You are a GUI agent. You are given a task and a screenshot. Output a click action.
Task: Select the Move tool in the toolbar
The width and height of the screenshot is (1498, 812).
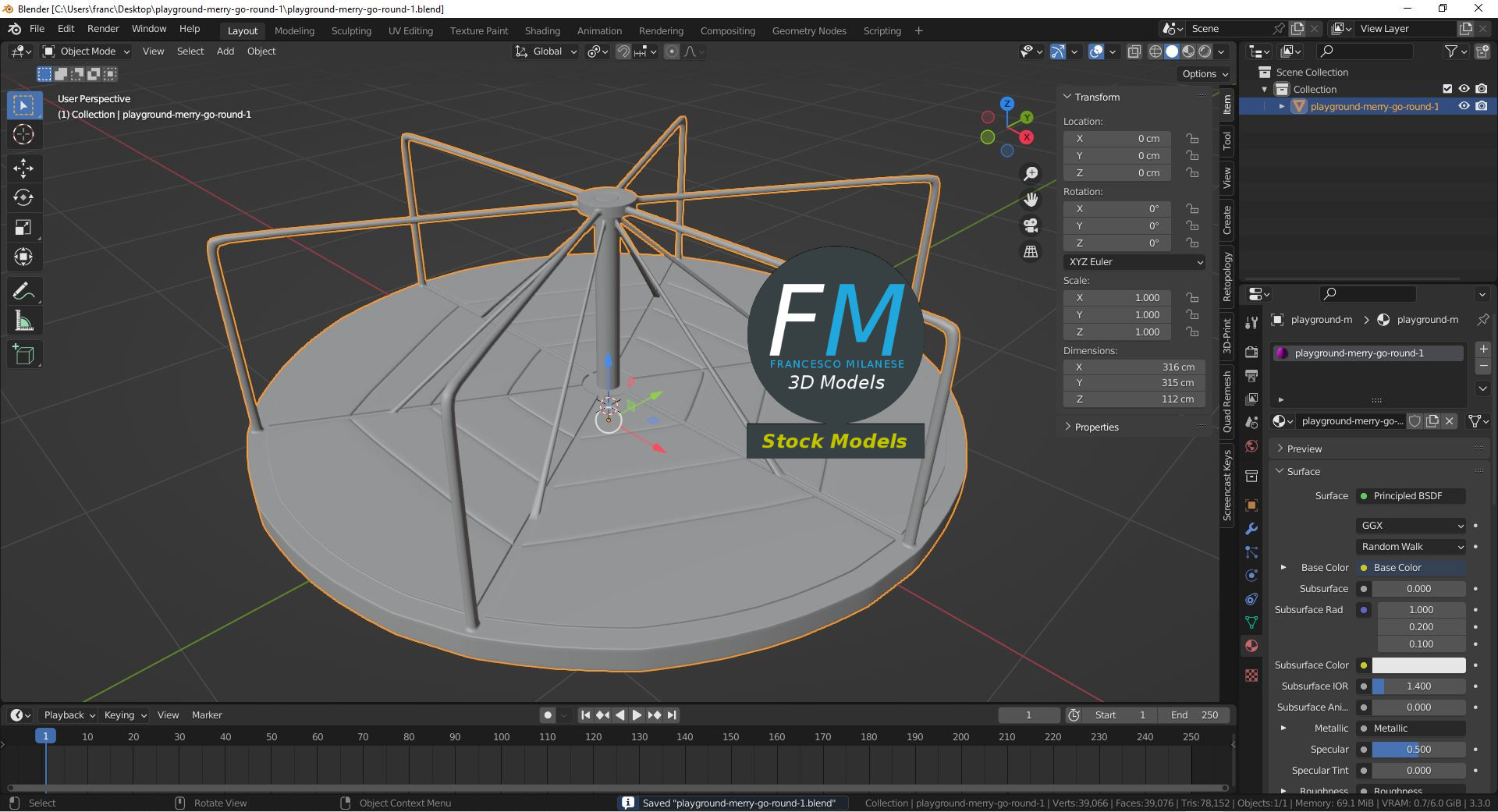(23, 168)
